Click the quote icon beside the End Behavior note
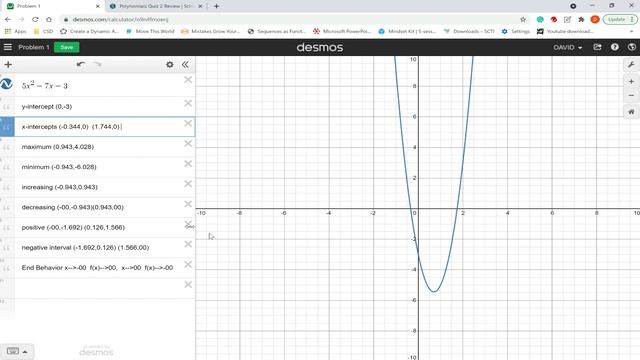Image resolution: width=640 pixels, height=360 pixels. coord(6,269)
